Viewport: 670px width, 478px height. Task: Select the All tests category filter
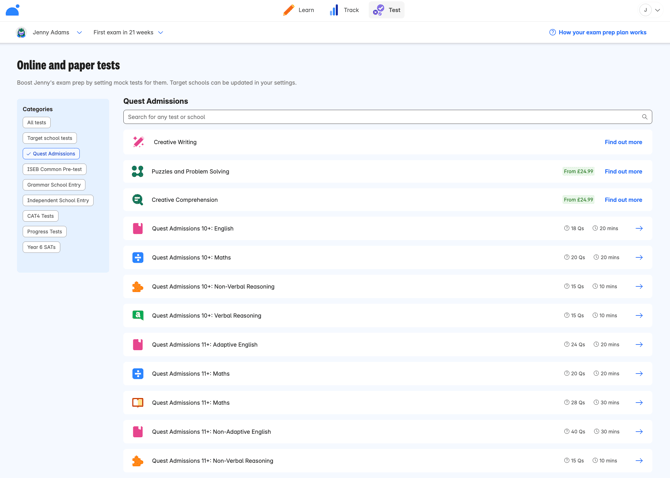37,123
